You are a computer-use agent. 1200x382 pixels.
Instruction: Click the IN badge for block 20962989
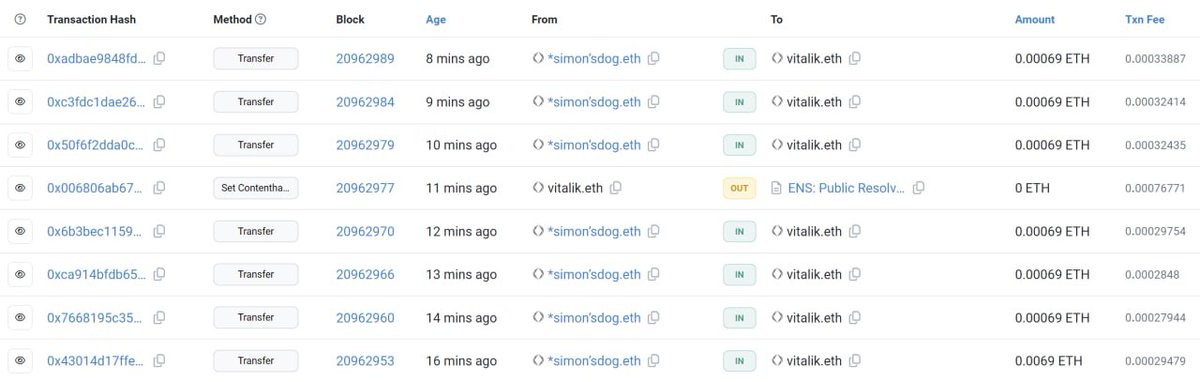pos(739,59)
